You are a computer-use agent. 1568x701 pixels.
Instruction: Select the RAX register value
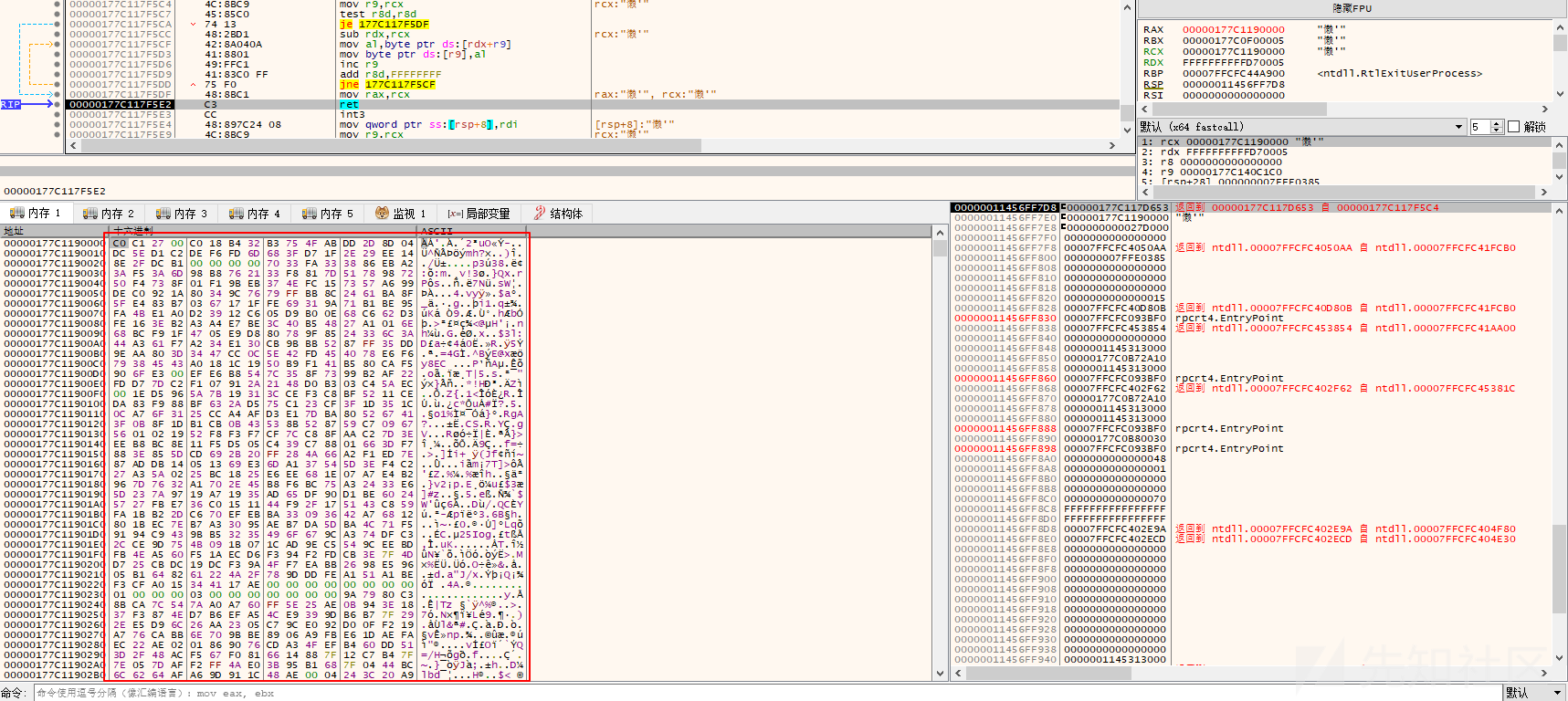pyautogui.click(x=1233, y=30)
